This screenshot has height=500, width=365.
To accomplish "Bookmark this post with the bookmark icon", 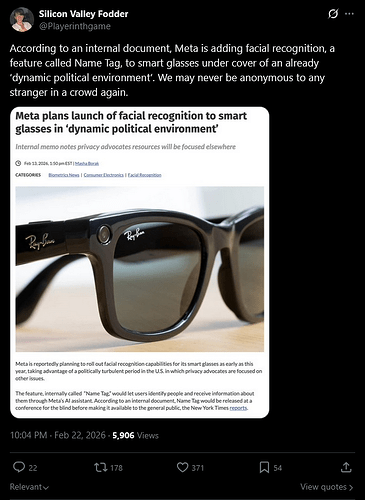I will coord(264,467).
